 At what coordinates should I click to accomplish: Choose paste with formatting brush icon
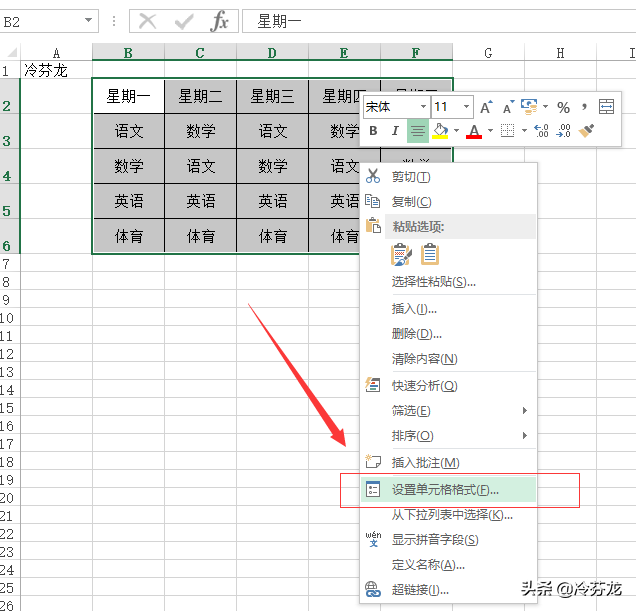click(401, 255)
